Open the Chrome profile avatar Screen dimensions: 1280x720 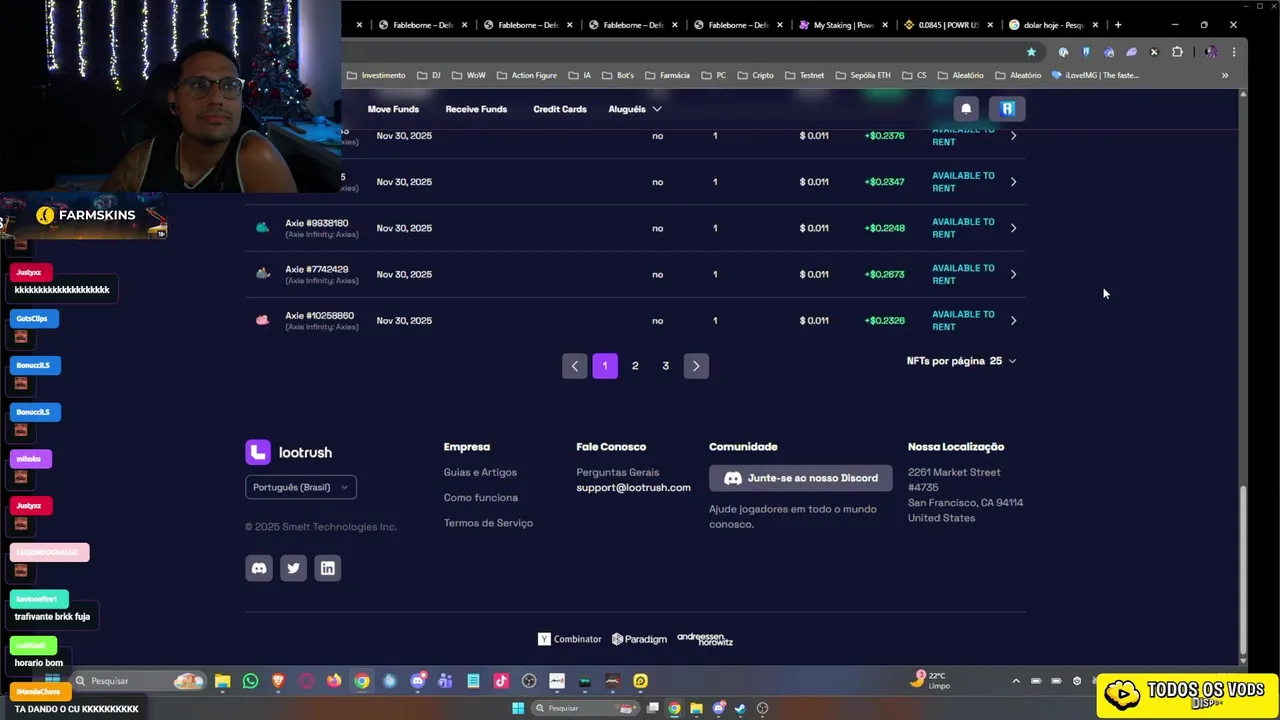point(1211,52)
